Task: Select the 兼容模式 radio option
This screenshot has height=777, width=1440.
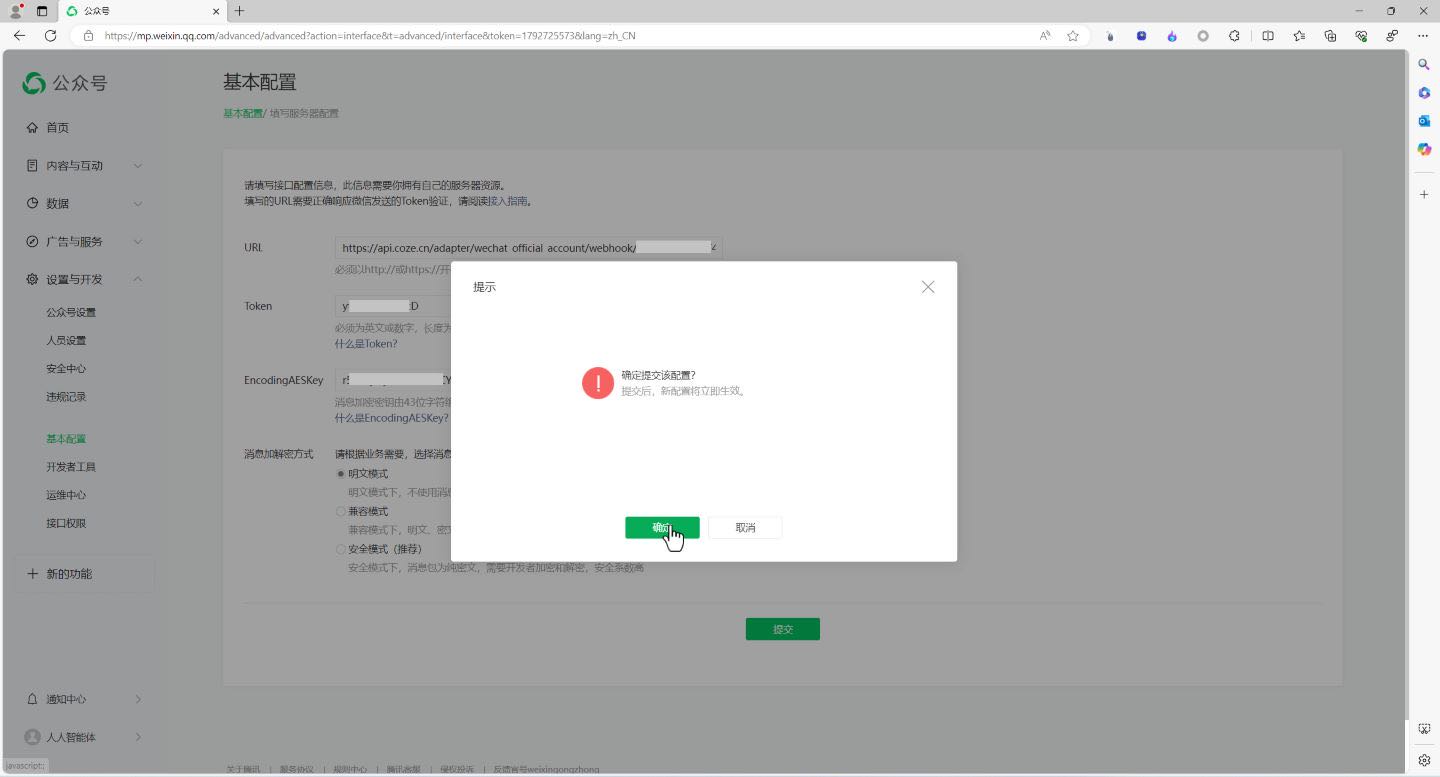Action: [341, 512]
